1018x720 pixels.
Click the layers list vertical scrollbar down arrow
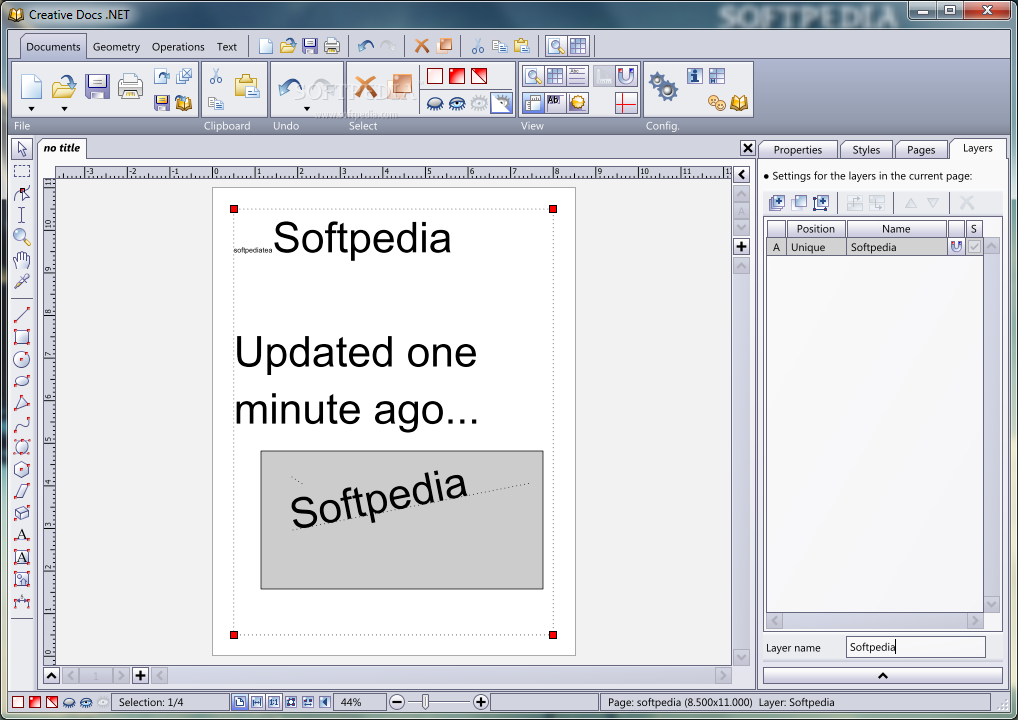click(x=991, y=604)
